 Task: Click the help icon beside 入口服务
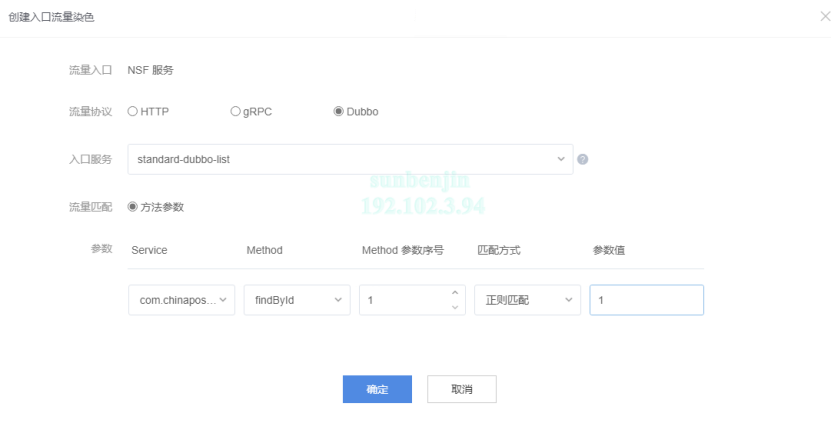click(582, 159)
